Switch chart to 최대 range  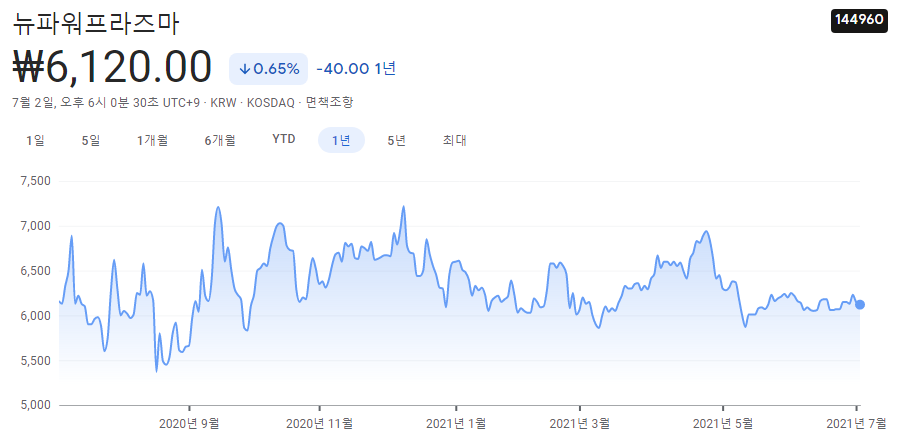tap(455, 140)
